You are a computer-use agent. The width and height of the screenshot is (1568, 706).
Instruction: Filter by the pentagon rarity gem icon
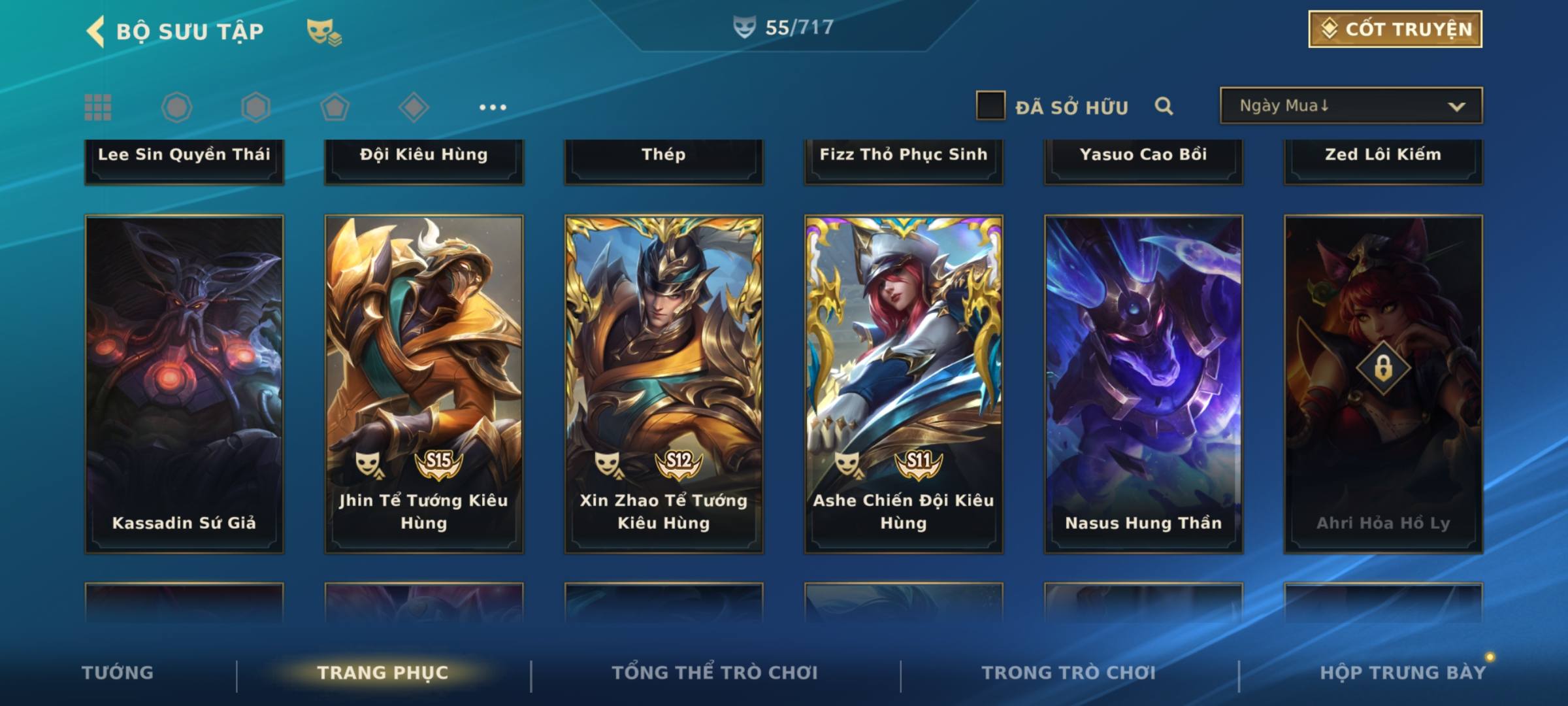(x=335, y=107)
